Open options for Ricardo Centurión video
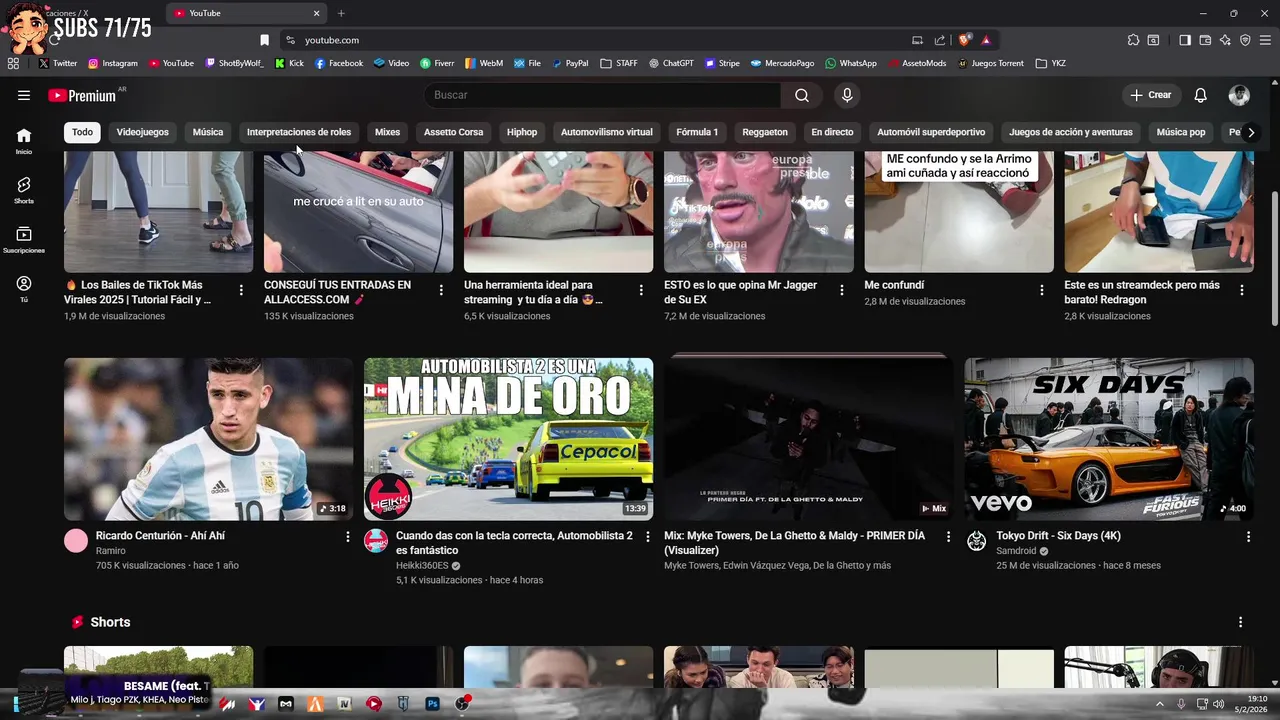This screenshot has height=720, width=1280. coord(348,537)
